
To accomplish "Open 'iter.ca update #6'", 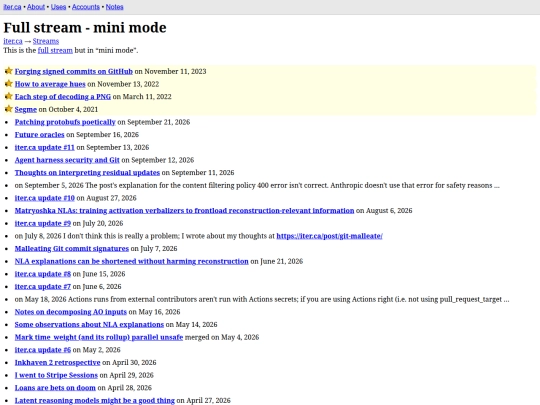I will 43,350.
